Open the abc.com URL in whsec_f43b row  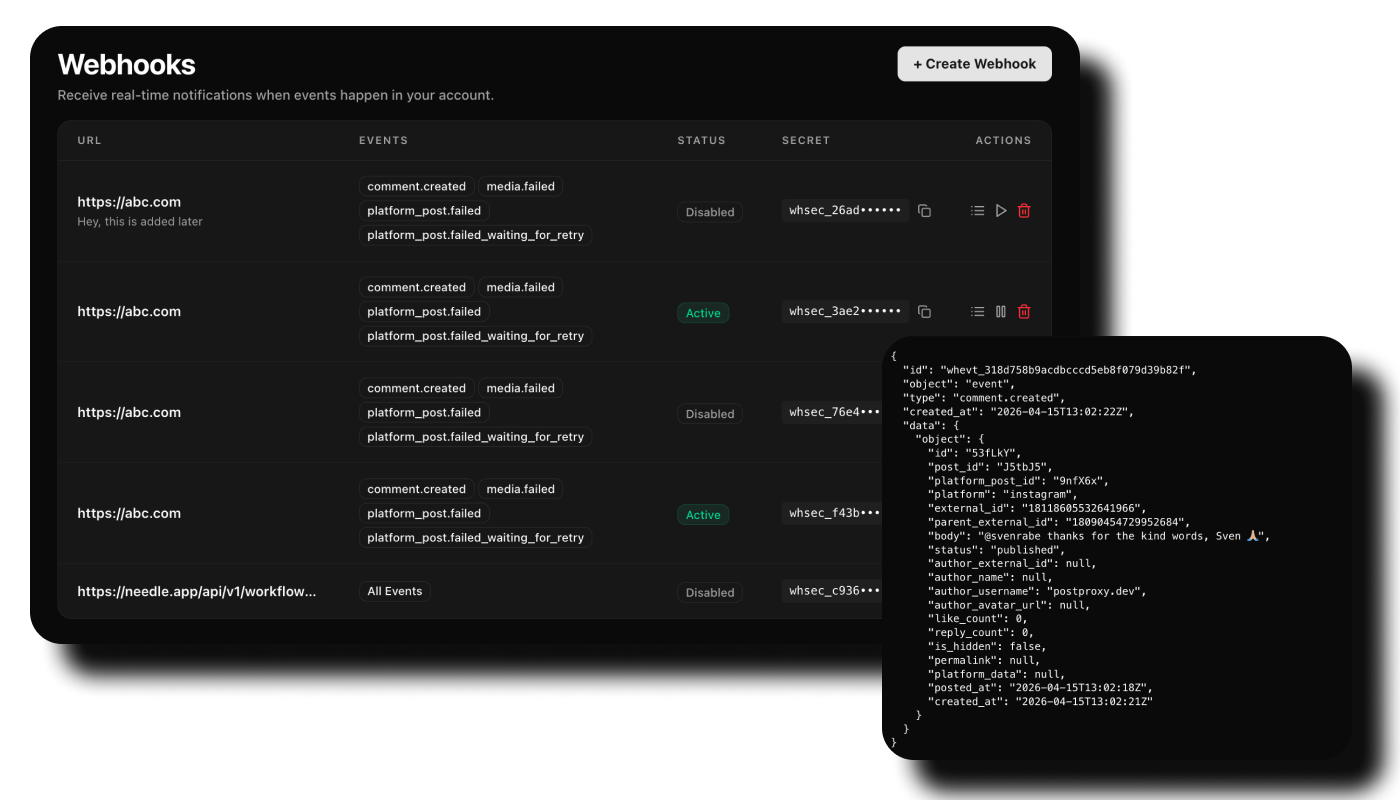pos(129,514)
